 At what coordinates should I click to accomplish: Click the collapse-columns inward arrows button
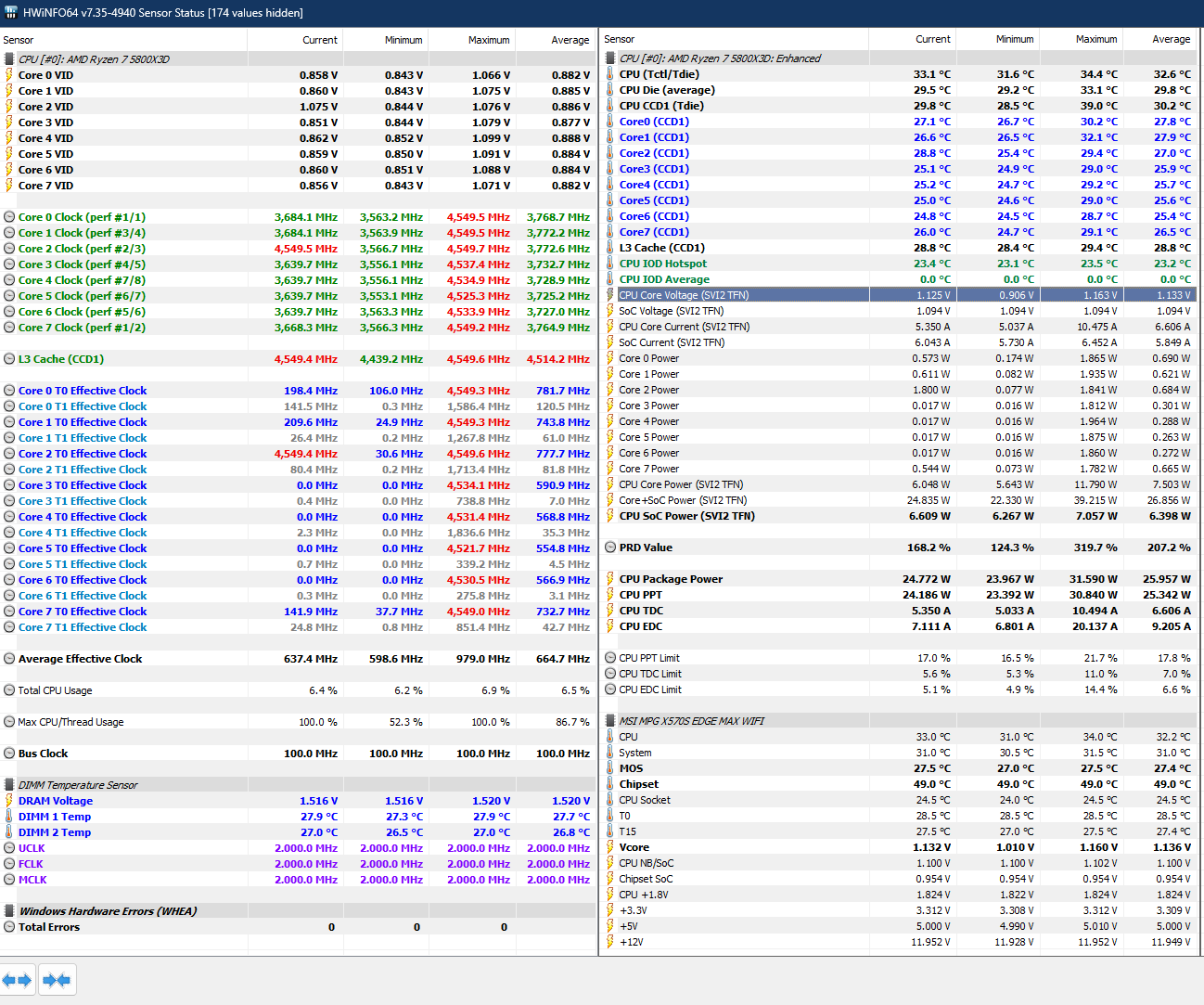click(57, 980)
